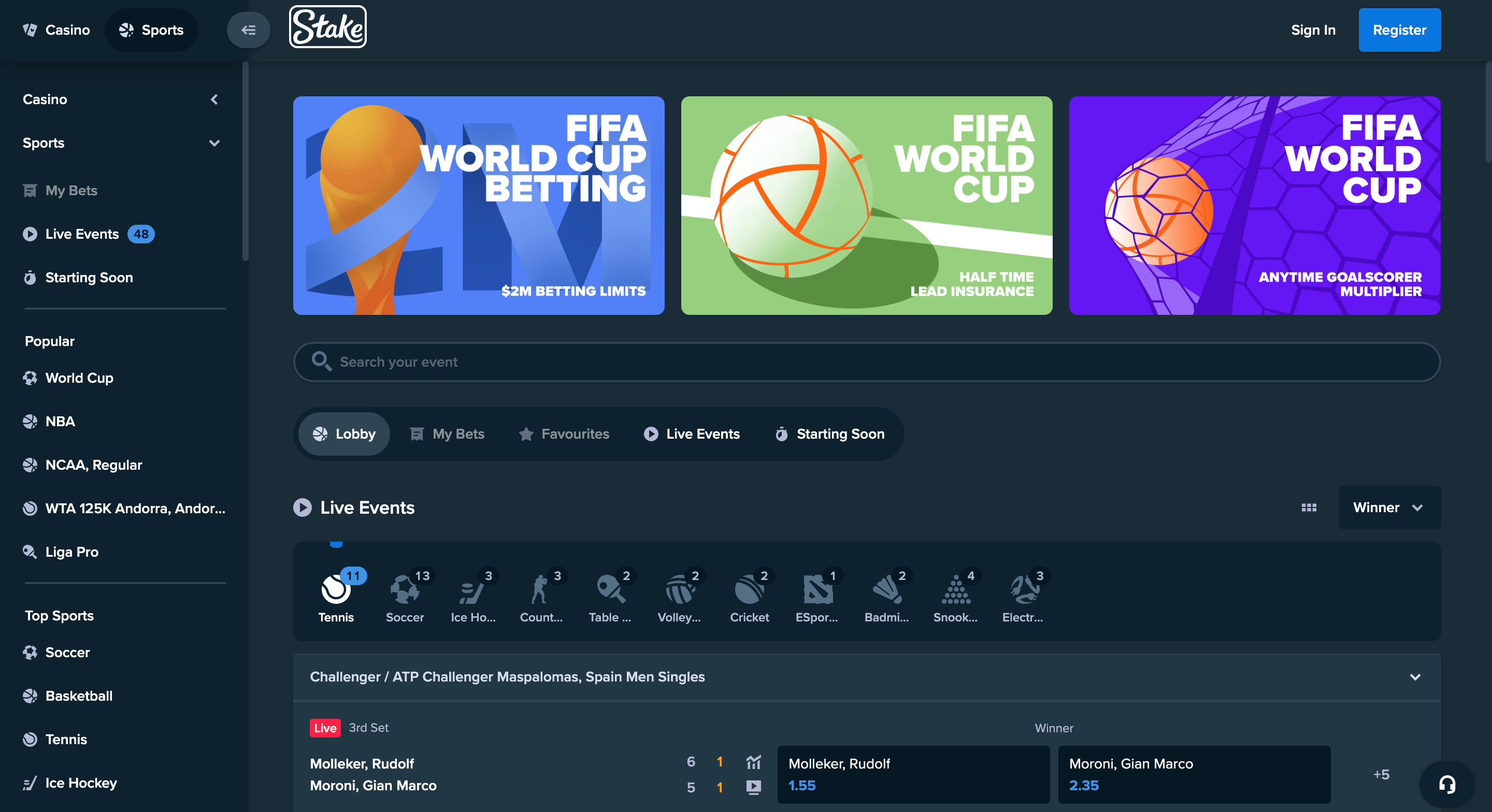
Task: Open the ESports live events icon
Action: coord(817,590)
